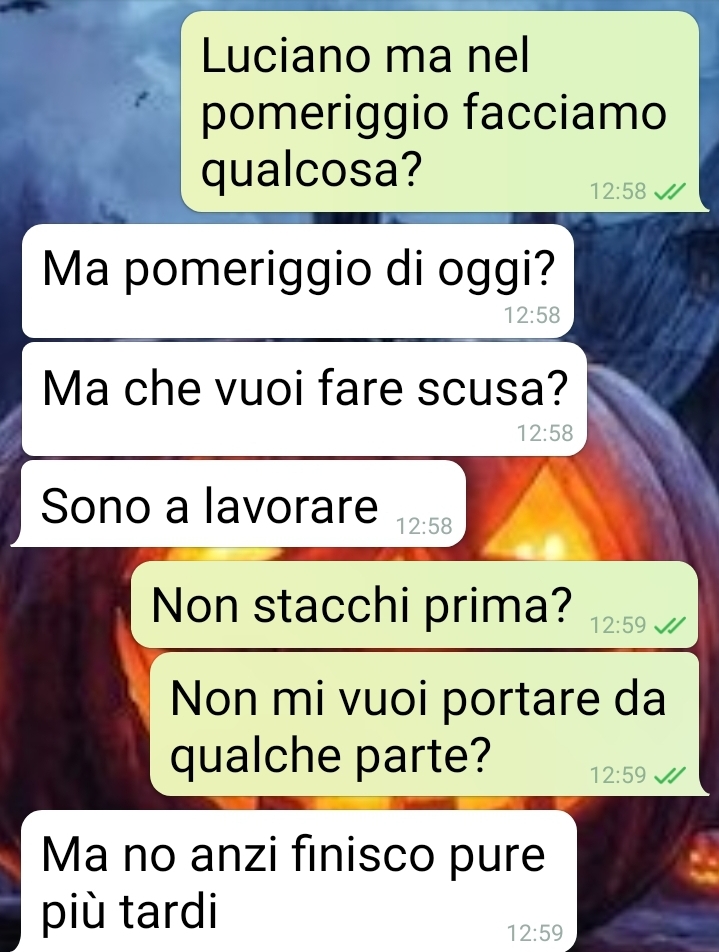Tap the 12:59 timestamp beside 'Non stacchi prima?'
The width and height of the screenshot is (719, 952).
(x=618, y=625)
